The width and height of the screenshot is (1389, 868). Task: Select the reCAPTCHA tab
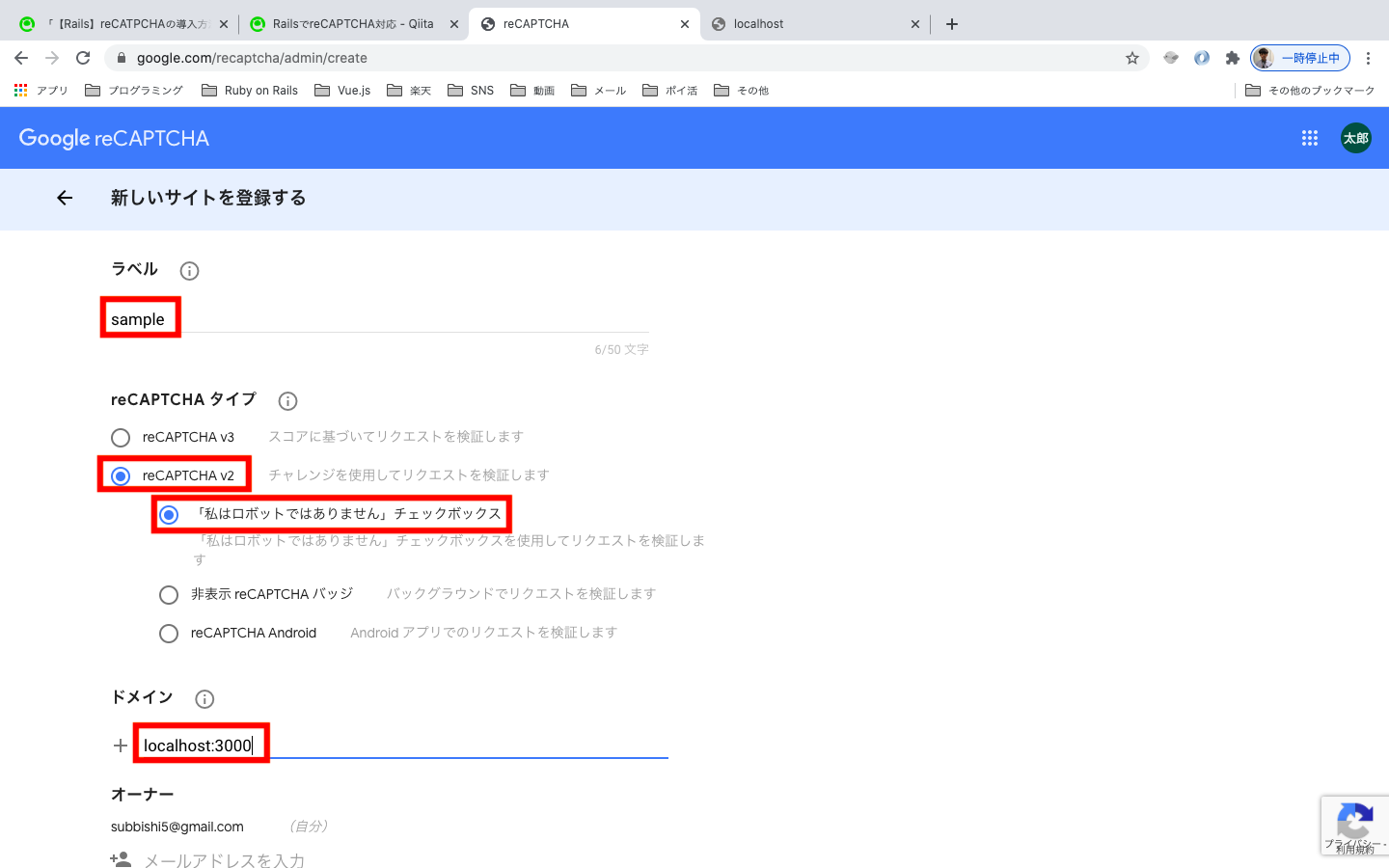584,24
